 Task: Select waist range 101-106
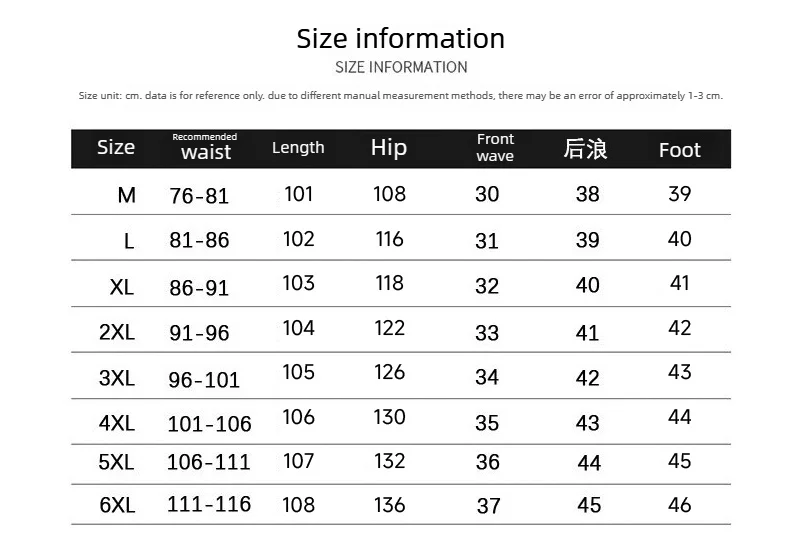coord(210,424)
